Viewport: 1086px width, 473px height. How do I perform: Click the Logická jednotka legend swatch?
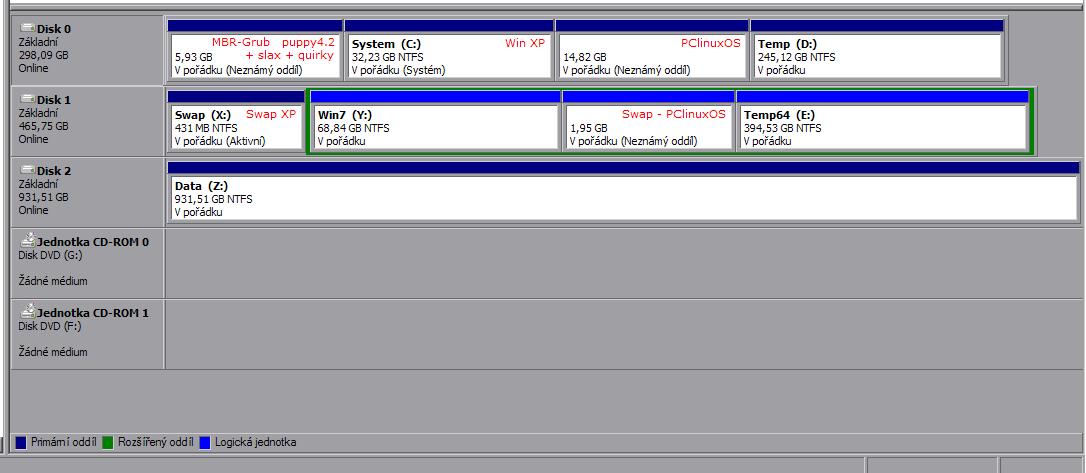click(x=204, y=442)
